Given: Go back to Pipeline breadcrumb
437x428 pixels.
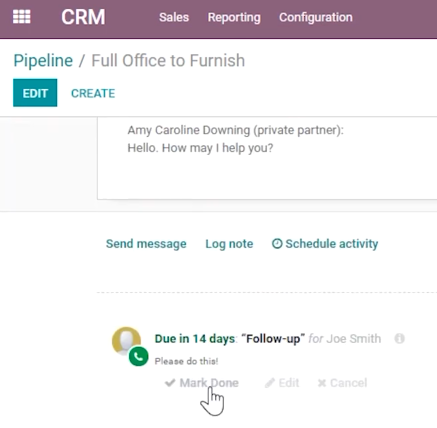Looking at the screenshot, I should click(x=43, y=61).
